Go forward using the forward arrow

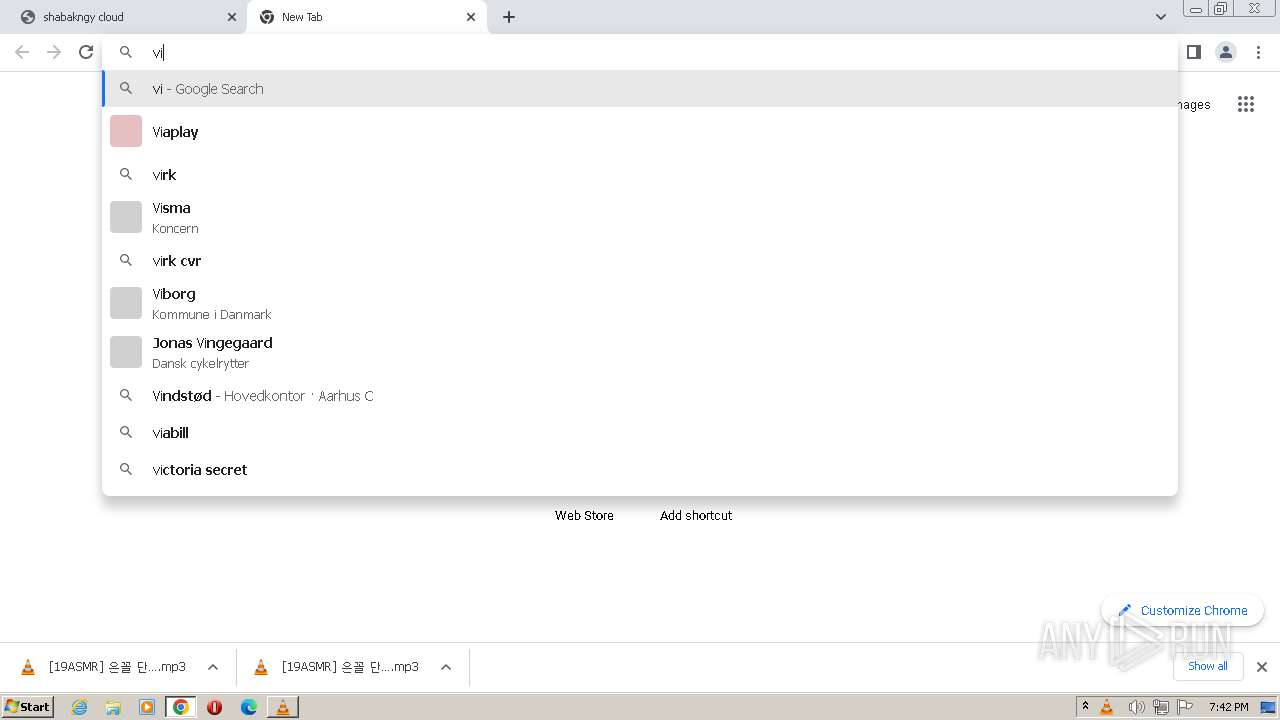click(x=54, y=52)
